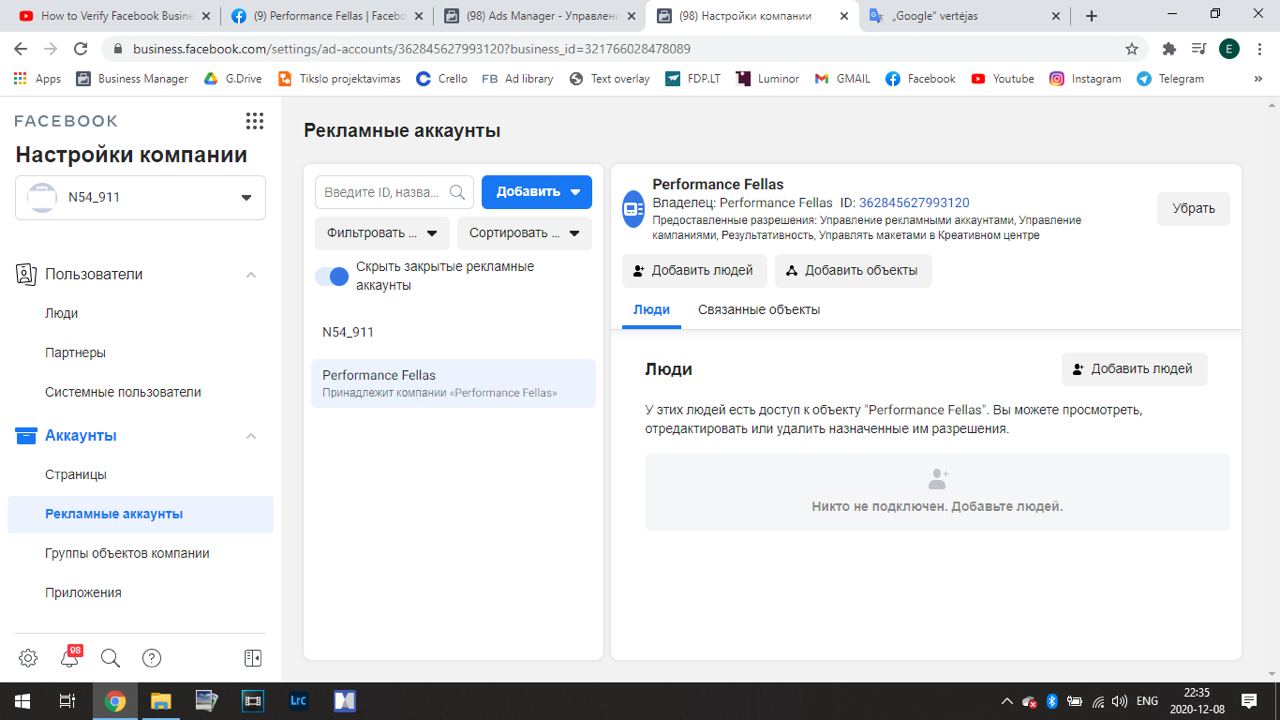Image resolution: width=1280 pixels, height=720 pixels.
Task: Open Chrome extensions puzzle icon
Action: [x=1169, y=49]
